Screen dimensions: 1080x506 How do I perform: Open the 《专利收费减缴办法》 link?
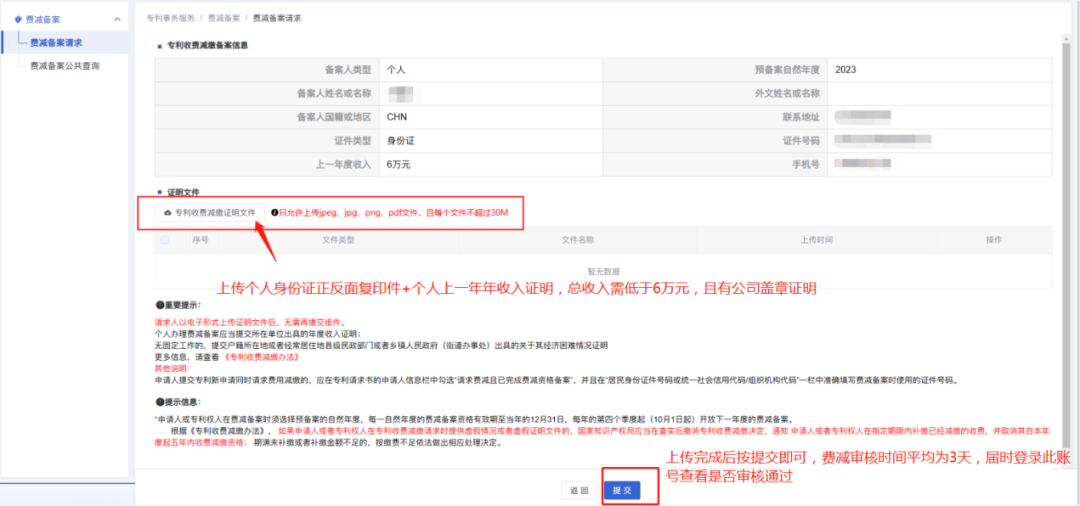point(262,358)
